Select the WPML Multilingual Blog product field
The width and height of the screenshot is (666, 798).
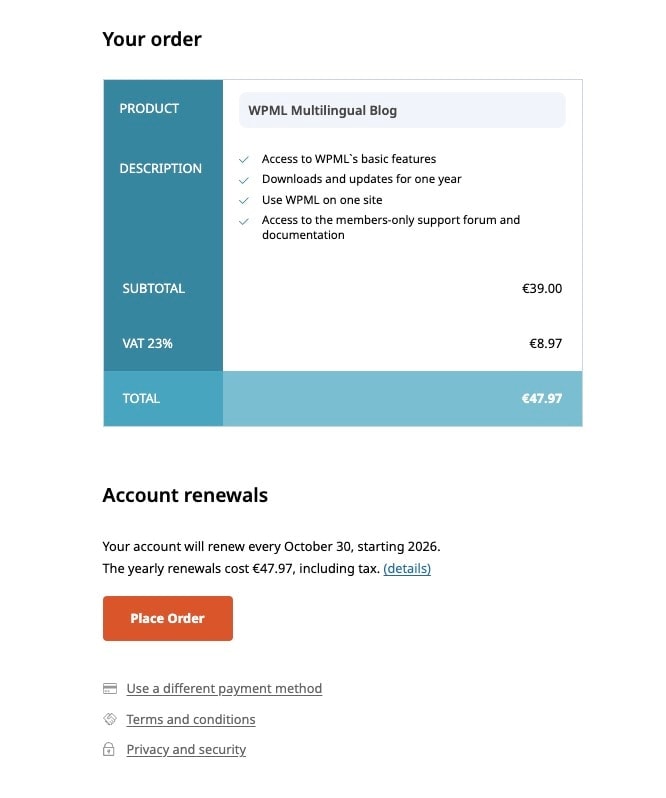pos(401,110)
